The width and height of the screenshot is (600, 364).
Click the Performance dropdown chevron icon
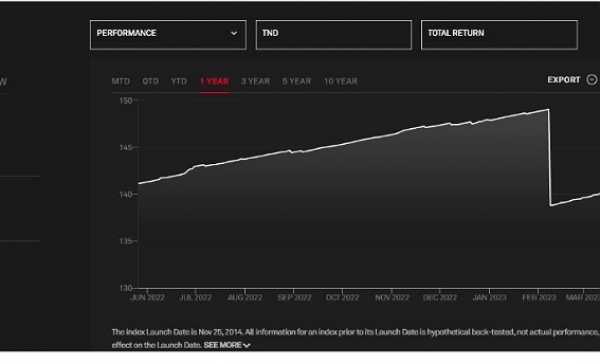click(234, 33)
